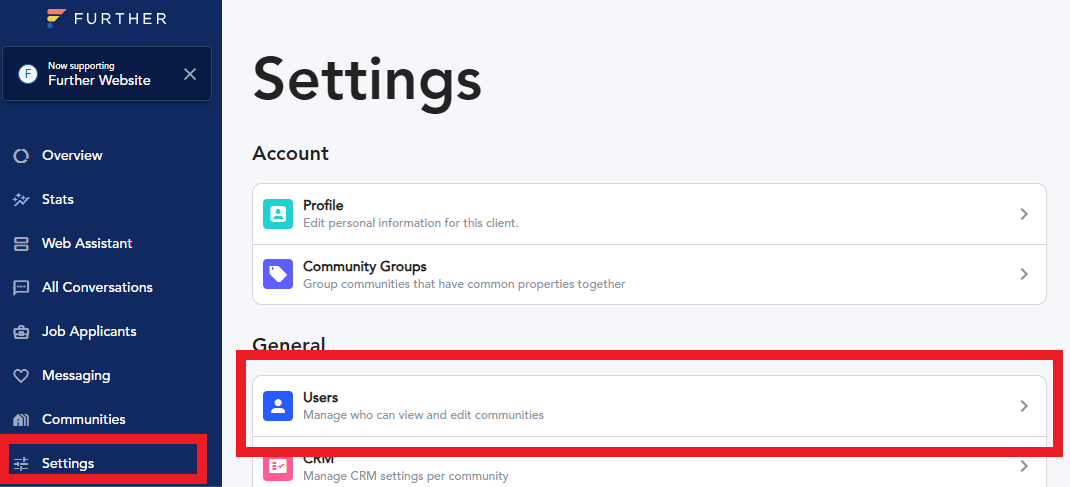This screenshot has width=1070, height=487.
Task: Open Users via its right chevron
Action: [x=1024, y=406]
